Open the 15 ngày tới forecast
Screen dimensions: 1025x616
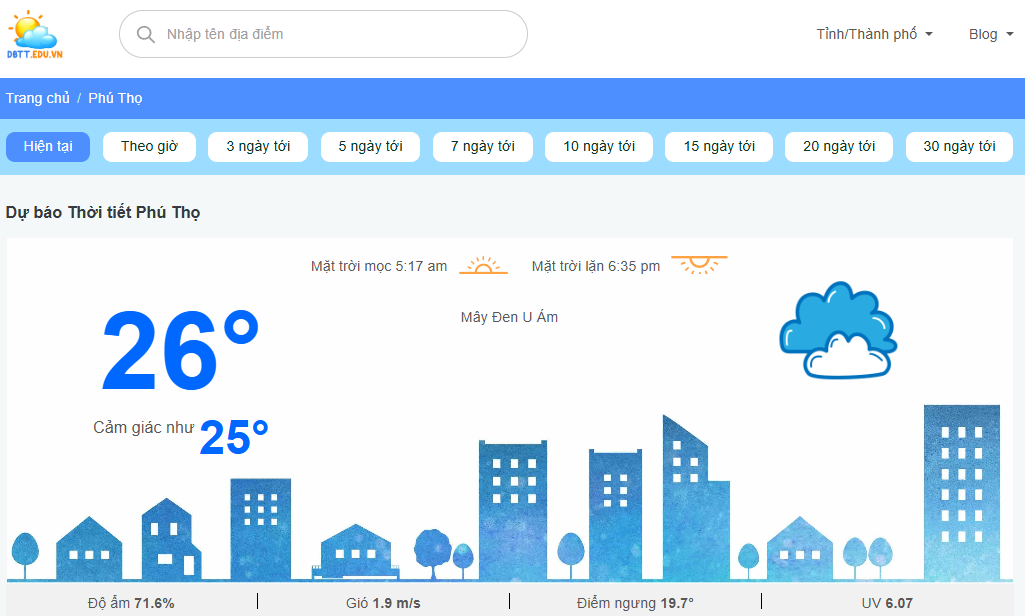719,147
